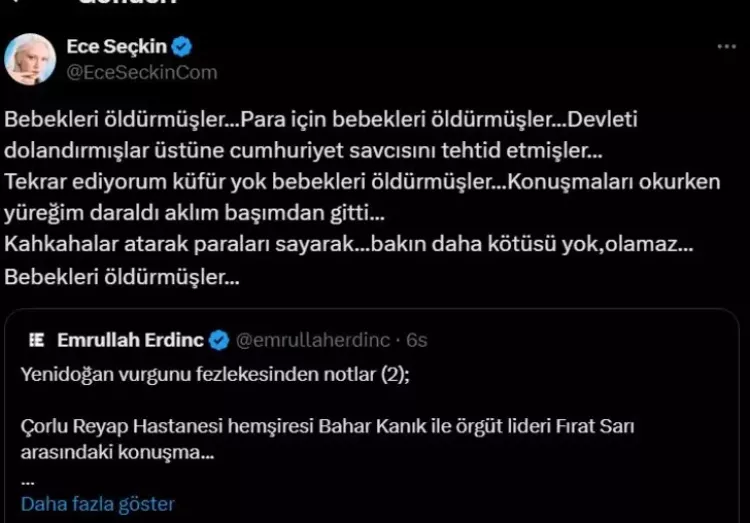This screenshot has height=523, width=750.
Task: Click the Yenidoğan vurgunu fezlekesinden notlar line
Action: coord(215,374)
